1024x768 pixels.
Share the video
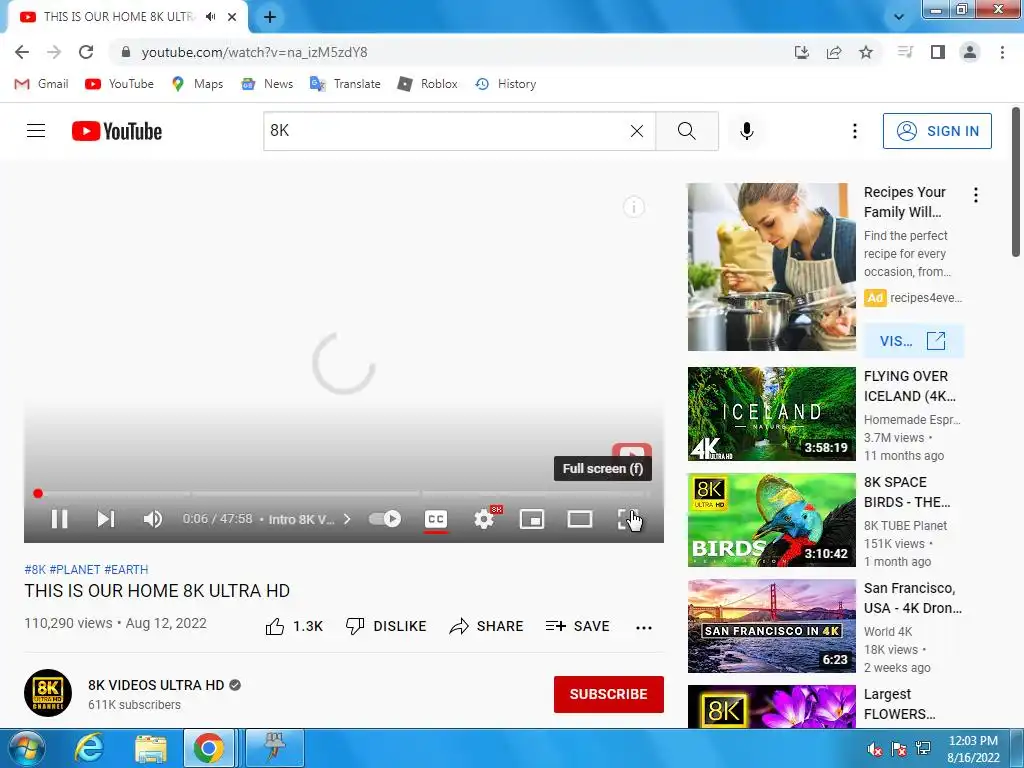pos(486,626)
